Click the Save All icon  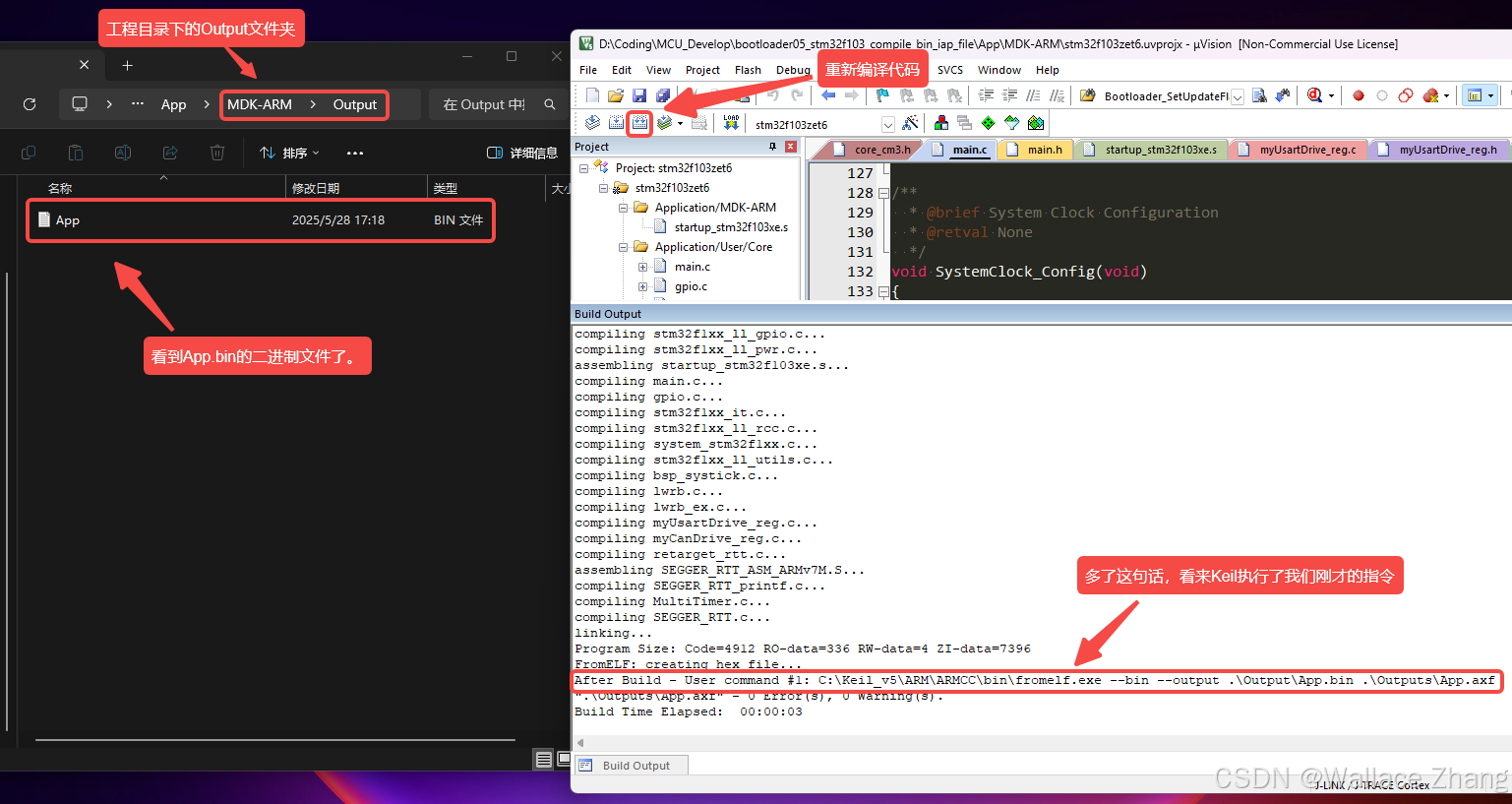coord(663,95)
